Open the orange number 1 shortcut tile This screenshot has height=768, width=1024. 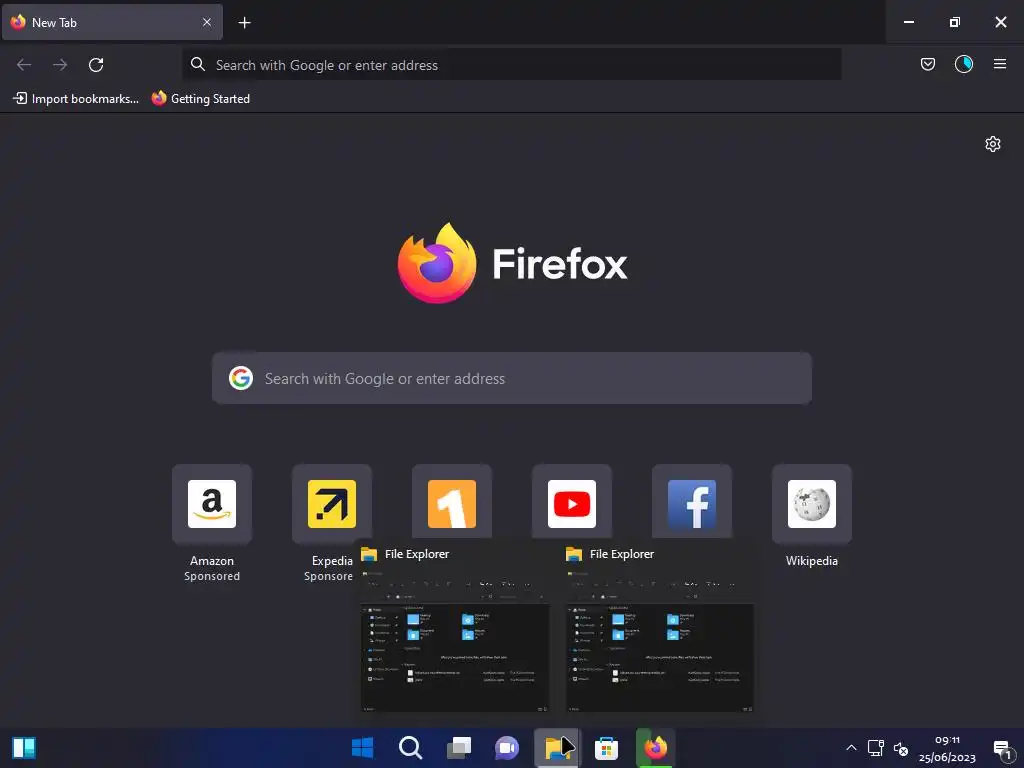[452, 502]
